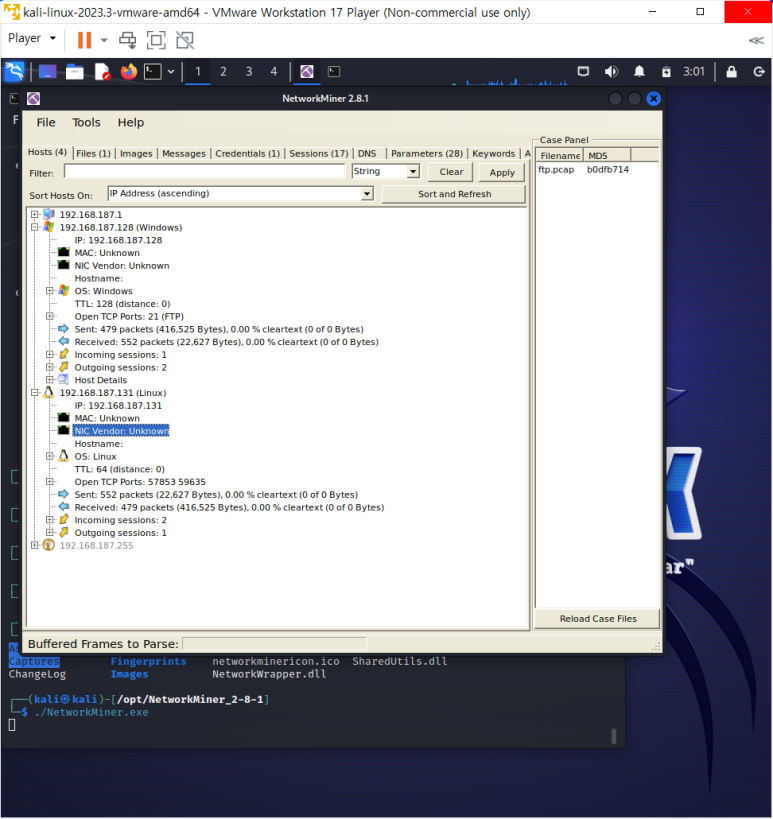
Task: Click the send Ctrl+Alt+Del icon in VMware toolbar
Action: 127,40
